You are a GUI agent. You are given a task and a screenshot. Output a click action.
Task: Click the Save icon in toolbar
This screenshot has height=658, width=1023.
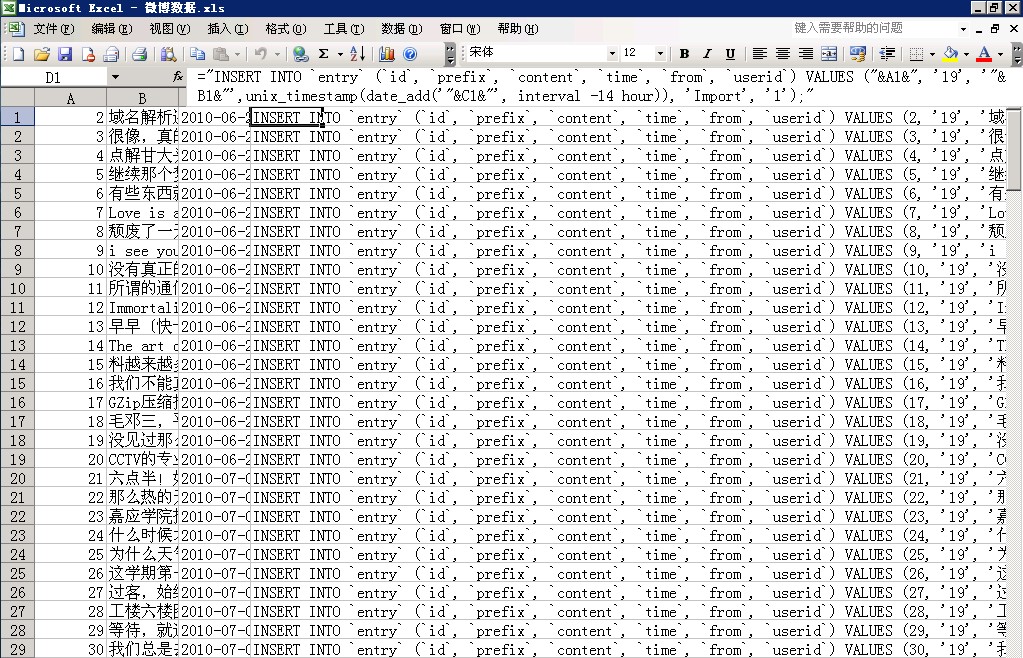[x=65, y=54]
